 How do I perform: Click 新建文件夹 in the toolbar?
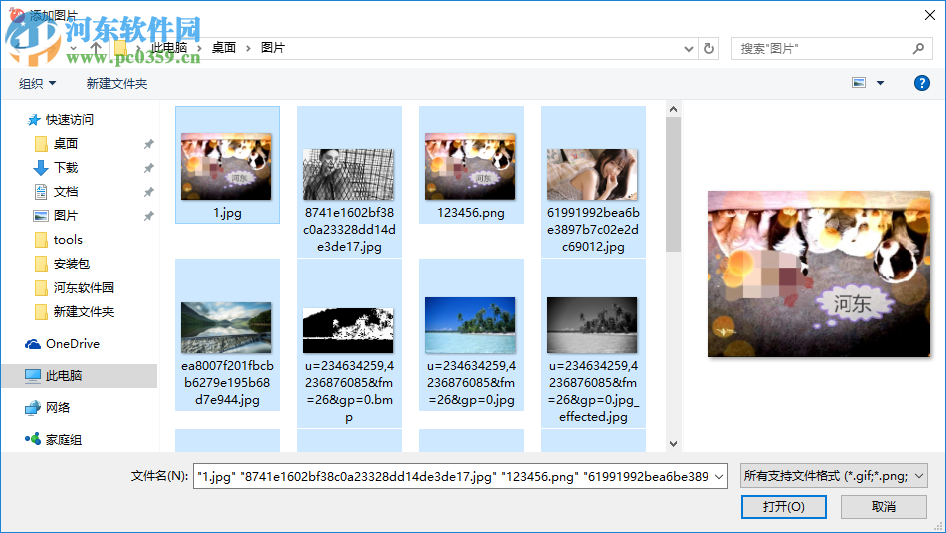coord(116,83)
